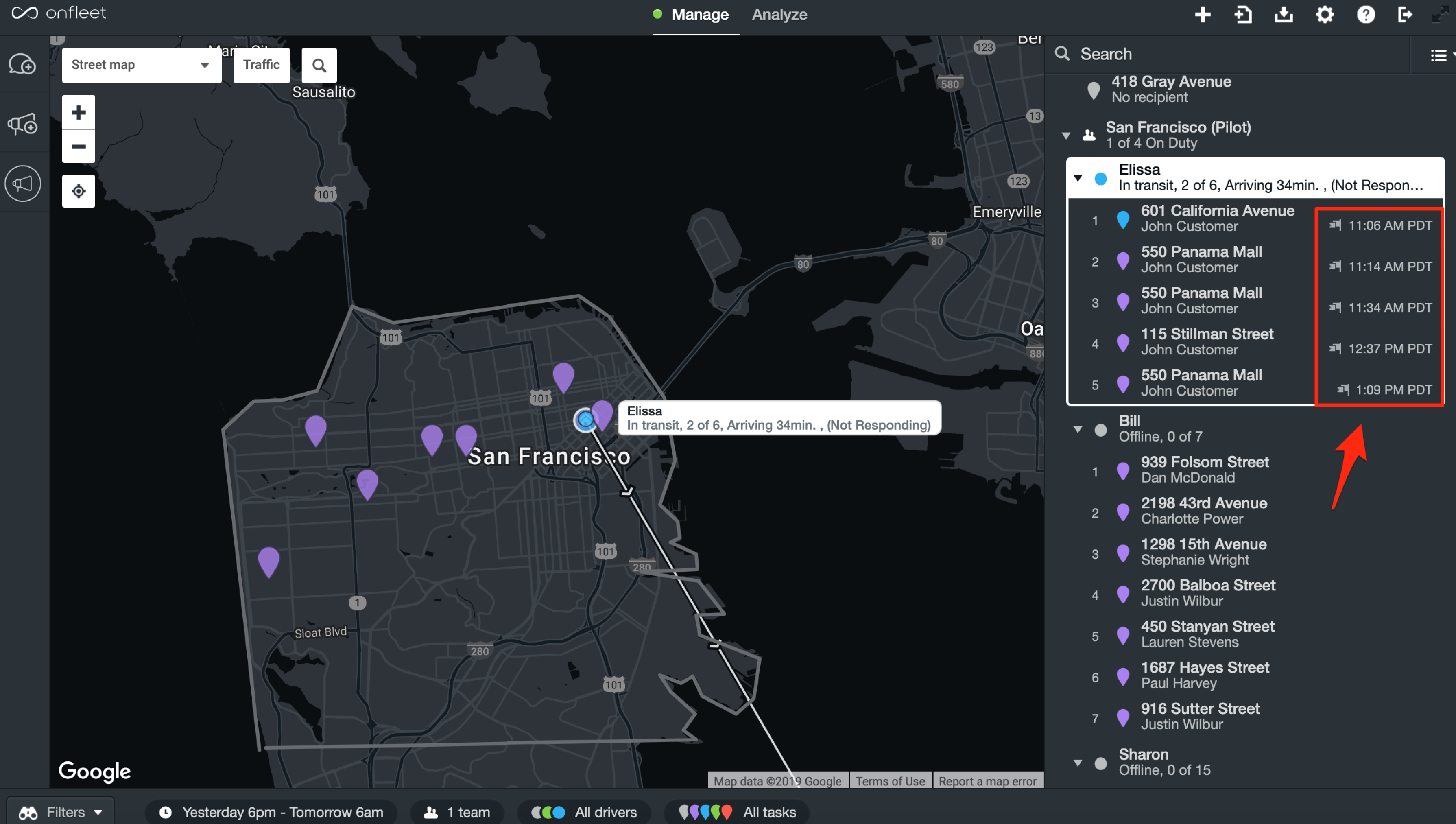1456x824 pixels.
Task: Click the Terms of Use link
Action: pos(890,781)
